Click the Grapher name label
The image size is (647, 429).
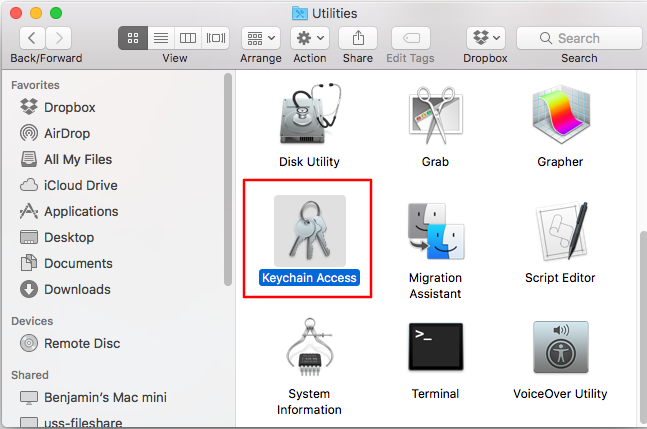560,162
